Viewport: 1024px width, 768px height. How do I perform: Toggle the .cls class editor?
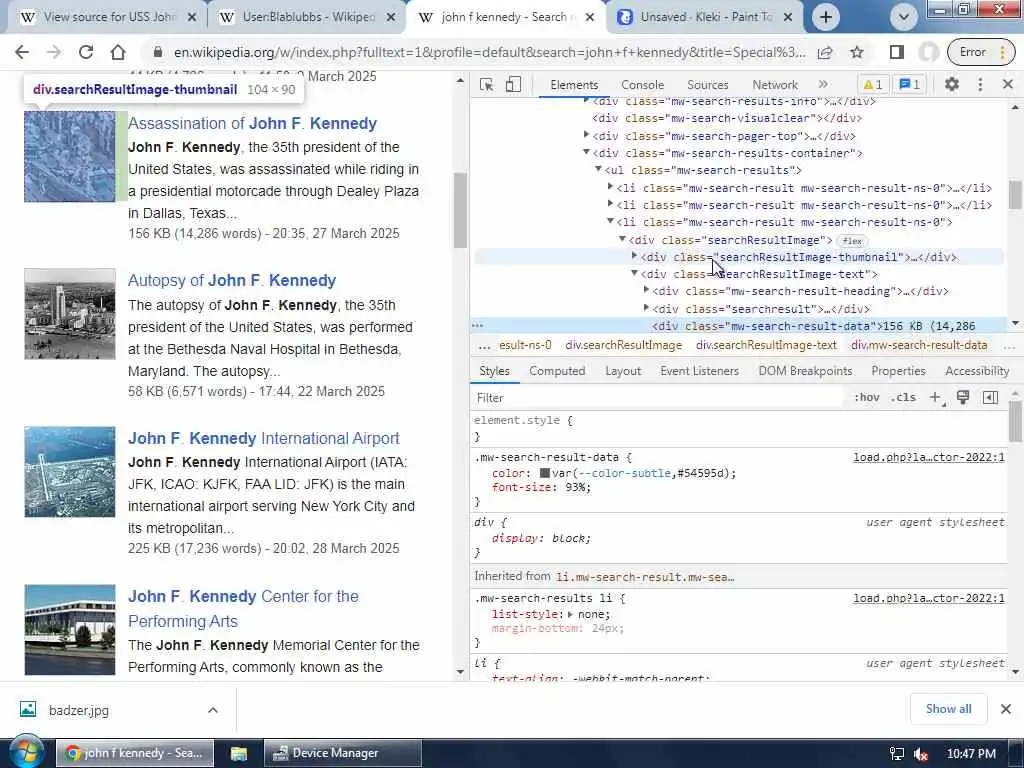[904, 397]
